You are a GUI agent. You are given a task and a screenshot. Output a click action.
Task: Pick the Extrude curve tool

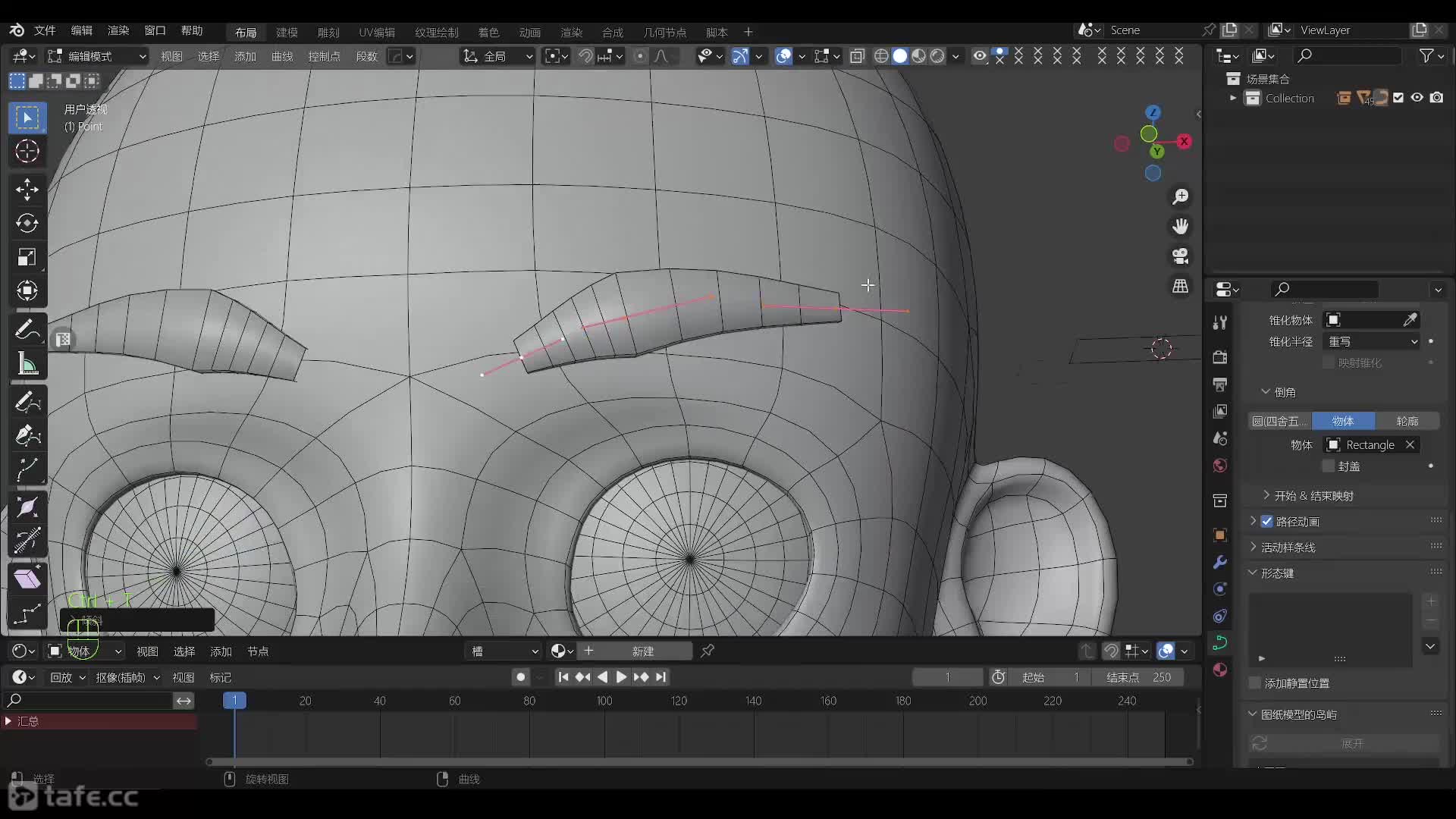pyautogui.click(x=27, y=469)
